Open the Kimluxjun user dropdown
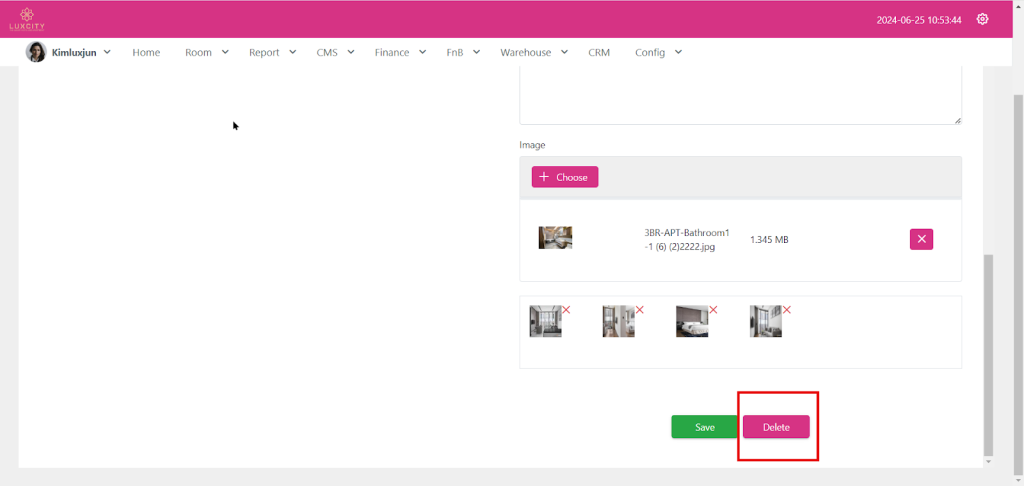 pyautogui.click(x=81, y=52)
